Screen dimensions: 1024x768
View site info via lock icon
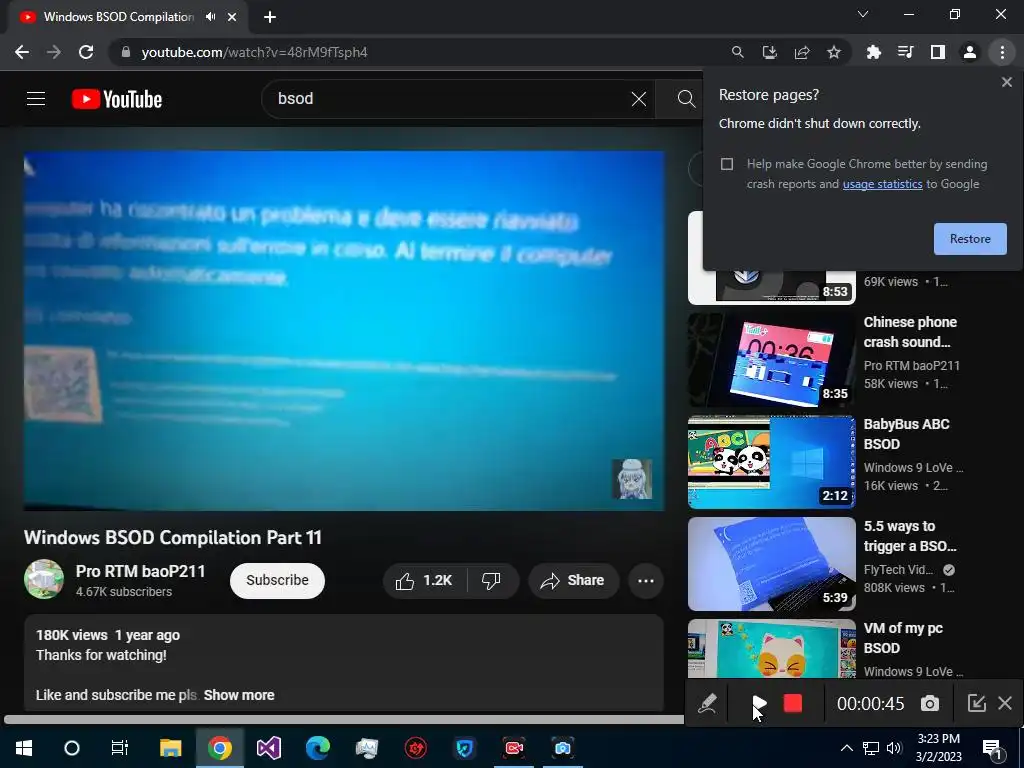coord(126,52)
